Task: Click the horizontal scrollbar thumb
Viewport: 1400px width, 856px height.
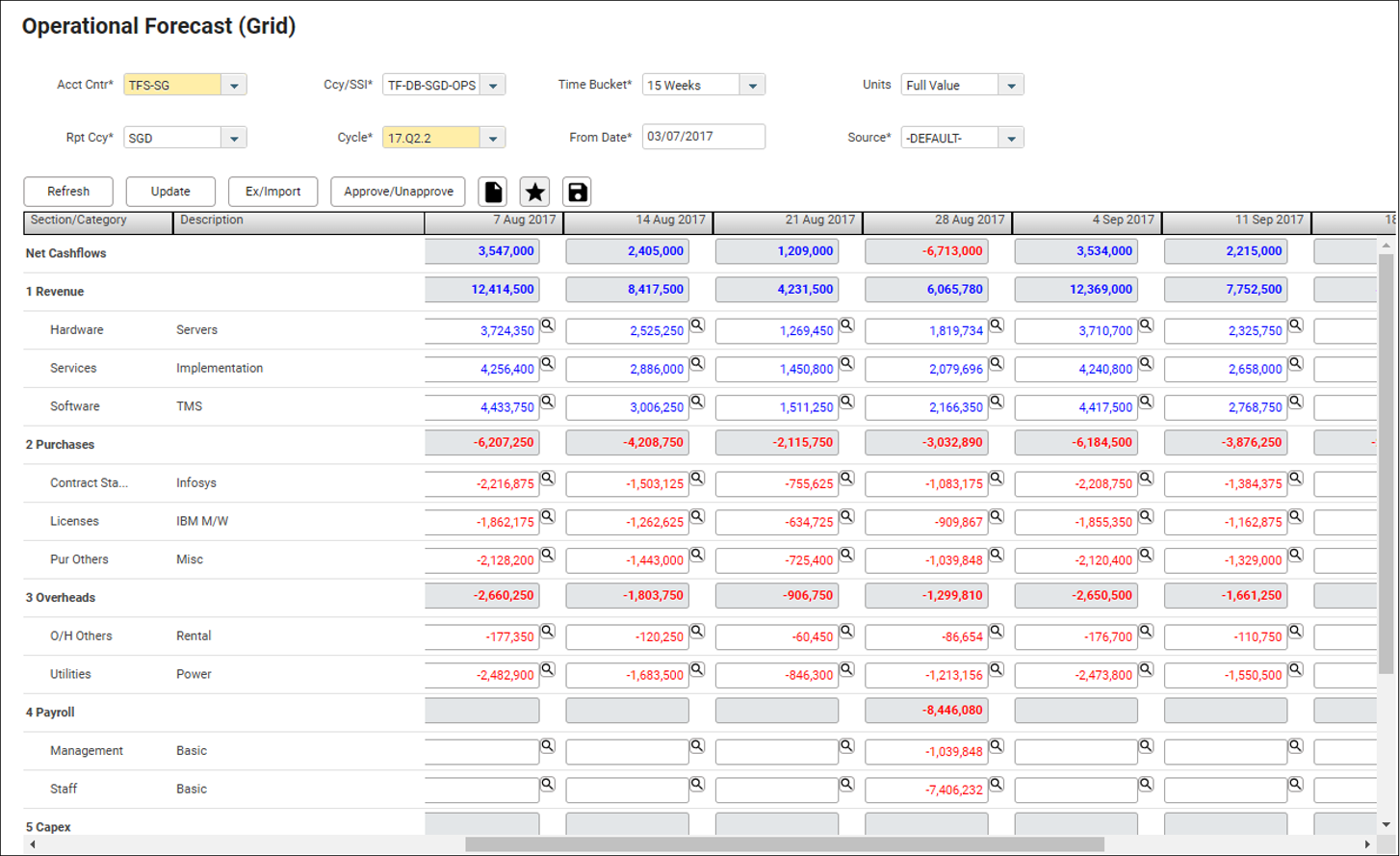Action: pos(785,844)
